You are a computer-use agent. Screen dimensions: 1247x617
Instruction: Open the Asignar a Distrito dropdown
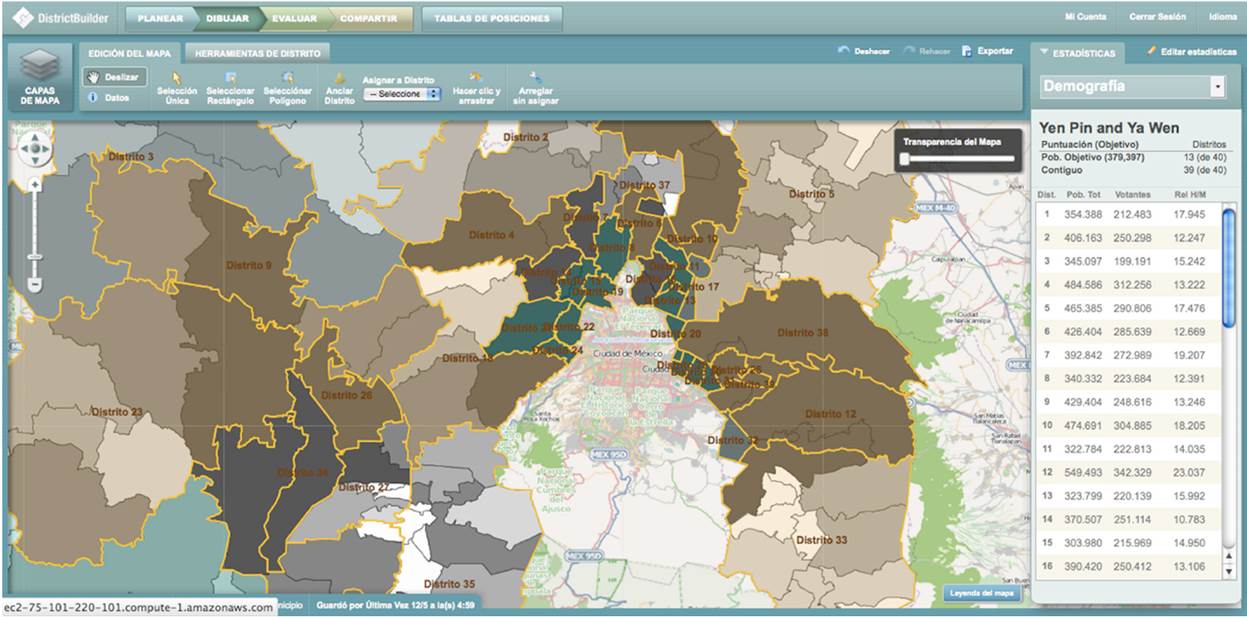[402, 94]
